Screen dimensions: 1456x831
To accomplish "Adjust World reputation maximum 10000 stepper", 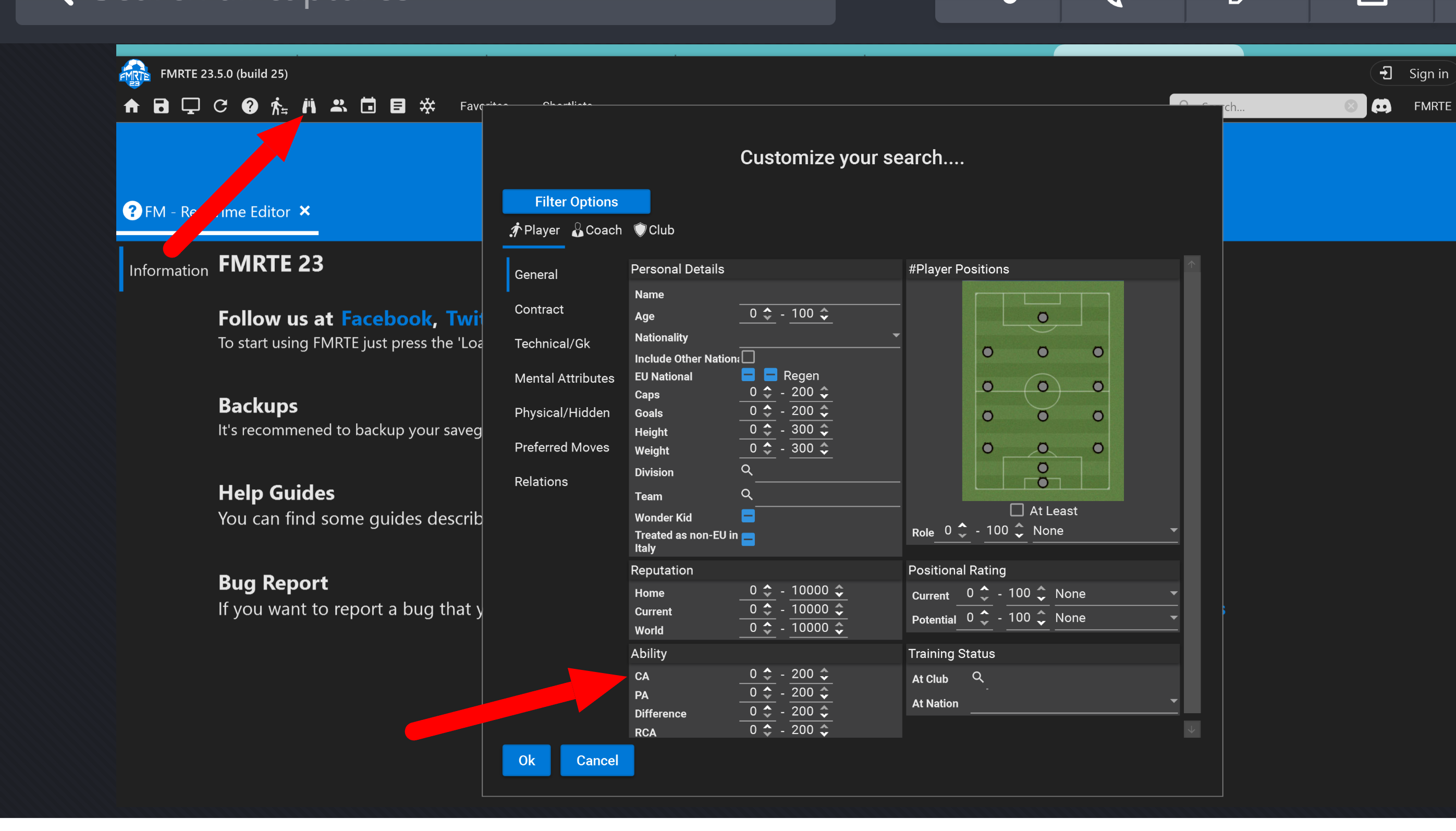I will click(839, 628).
